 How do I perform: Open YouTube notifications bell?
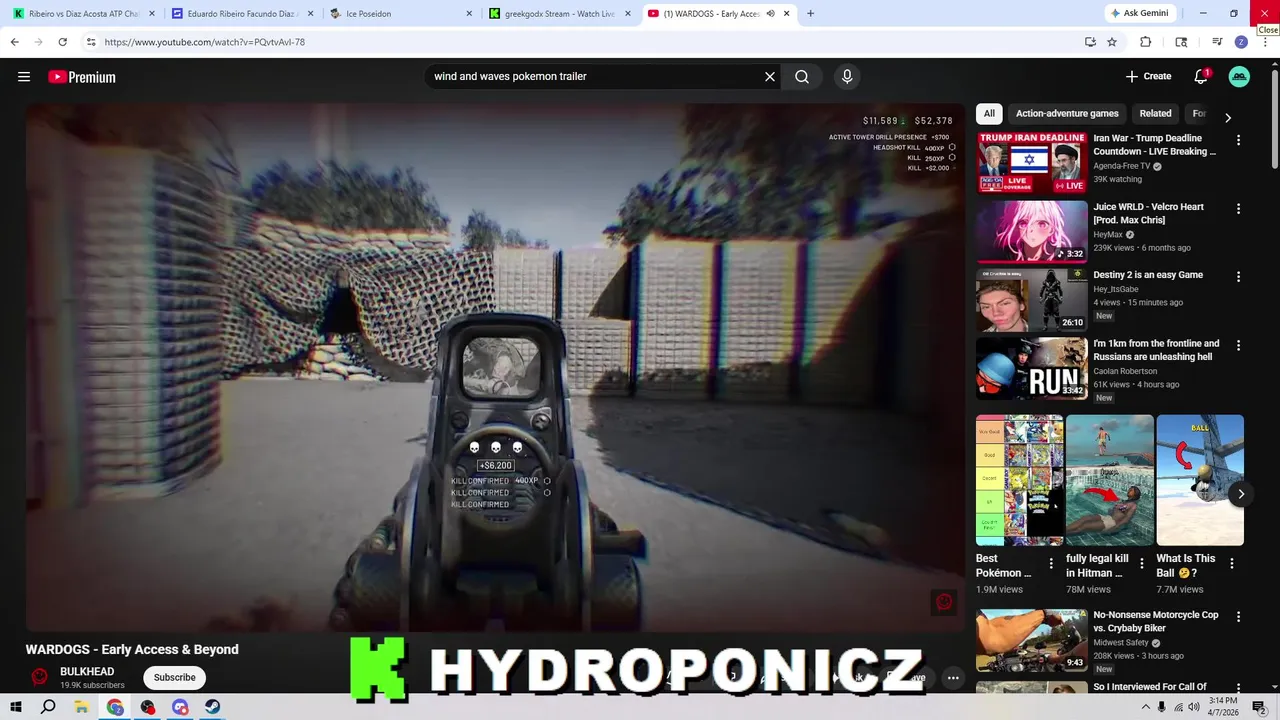1201,77
